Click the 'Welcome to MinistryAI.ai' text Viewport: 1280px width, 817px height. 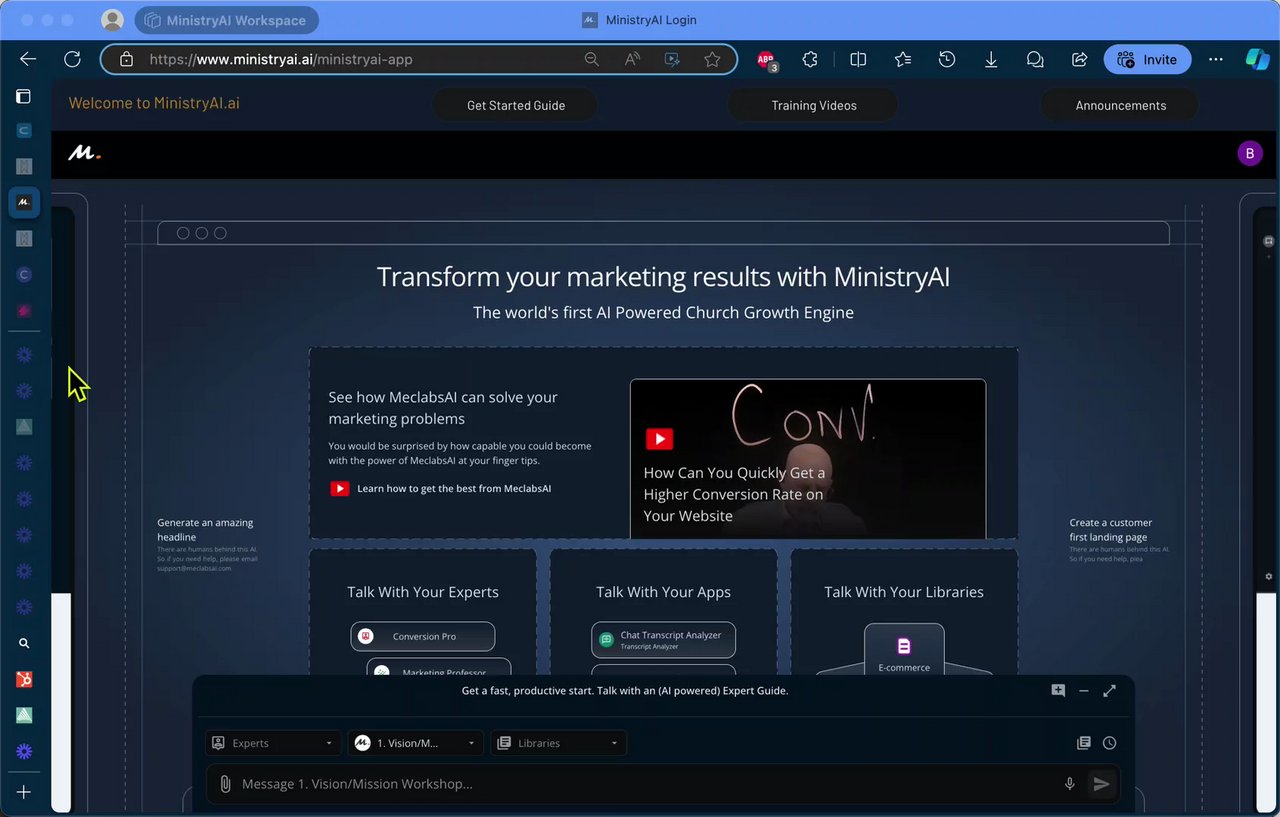click(154, 103)
